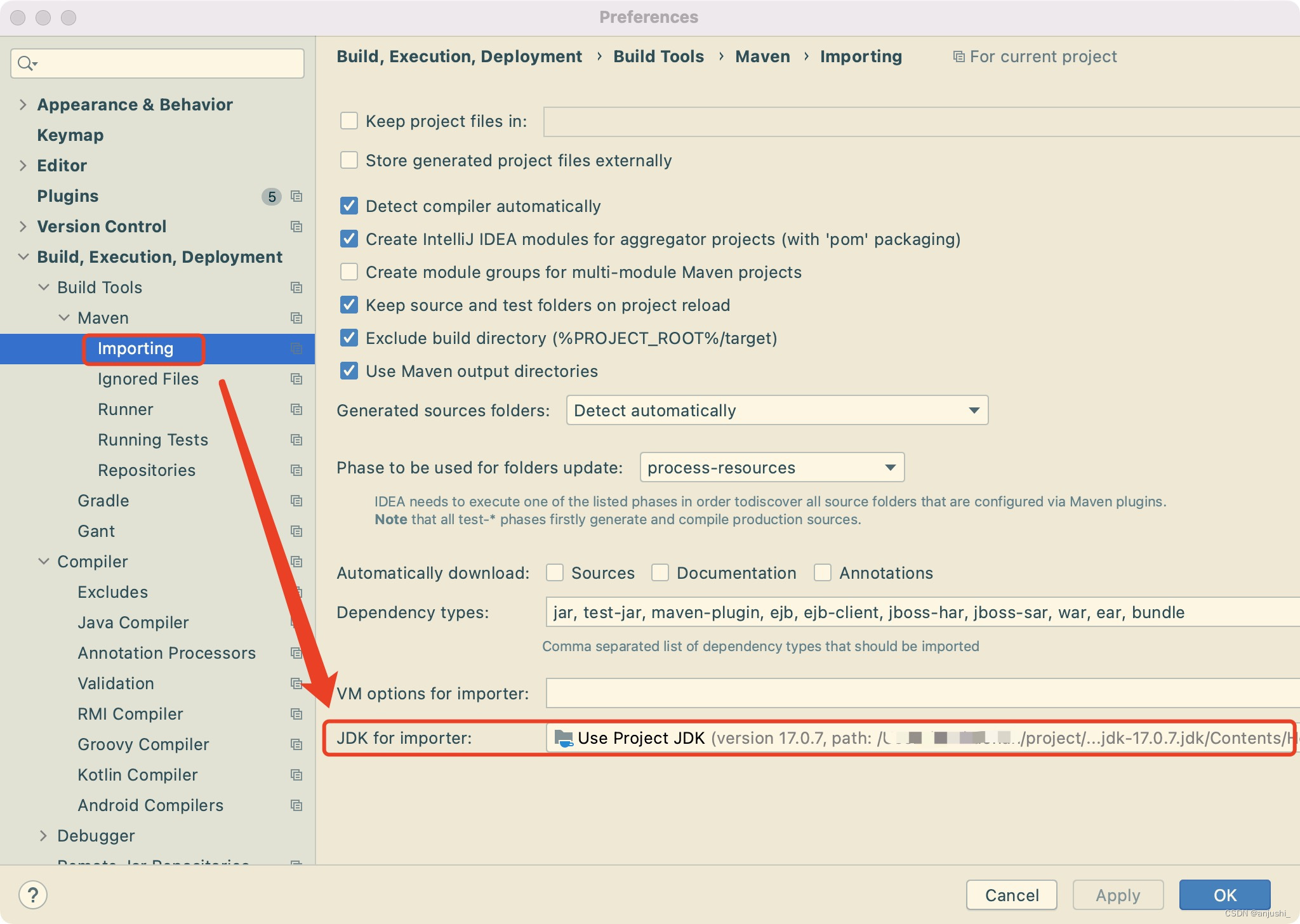Toggle Keep source and test folders on reload
The height and width of the screenshot is (924, 1300).
pyautogui.click(x=349, y=305)
